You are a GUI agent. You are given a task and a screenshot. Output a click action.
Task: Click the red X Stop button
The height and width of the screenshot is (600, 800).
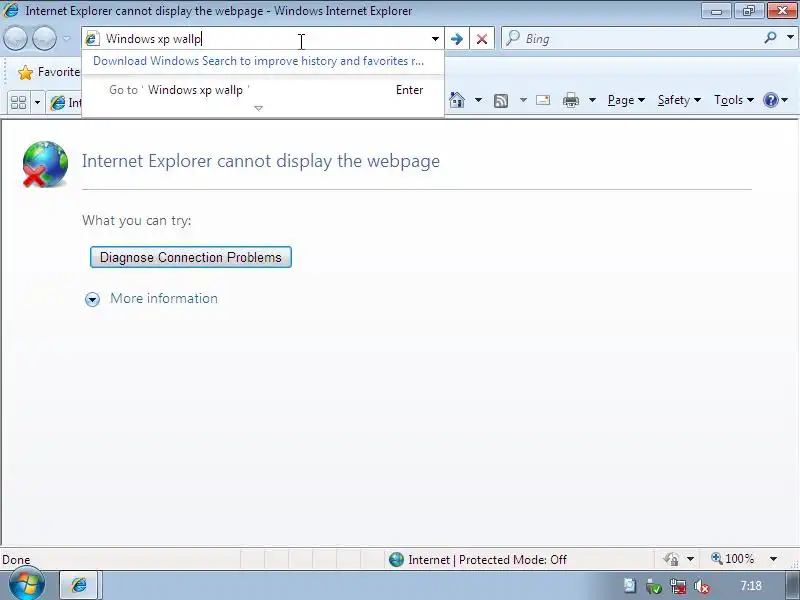(482, 39)
